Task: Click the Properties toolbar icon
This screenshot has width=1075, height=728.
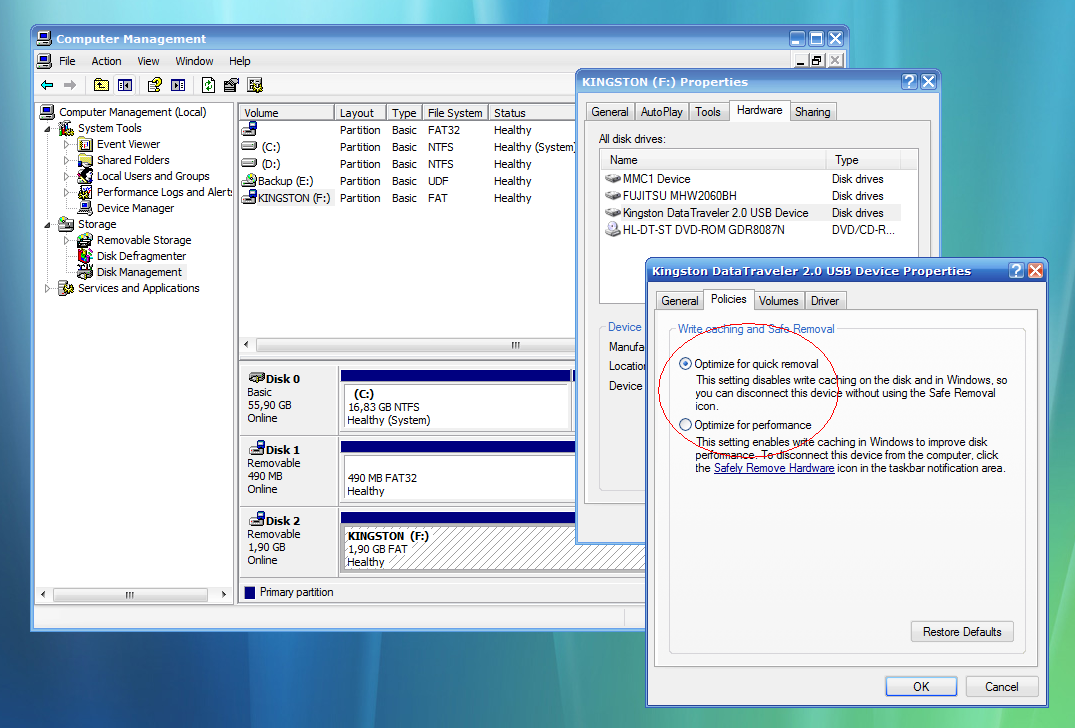Action: 231,85
